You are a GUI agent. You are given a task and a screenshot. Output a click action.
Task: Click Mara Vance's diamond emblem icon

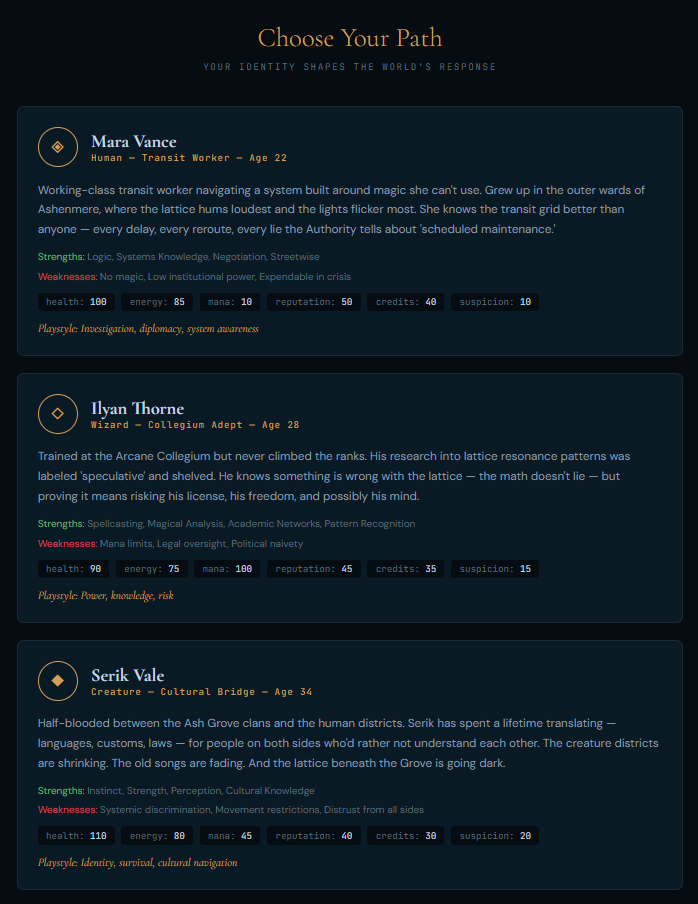click(57, 147)
